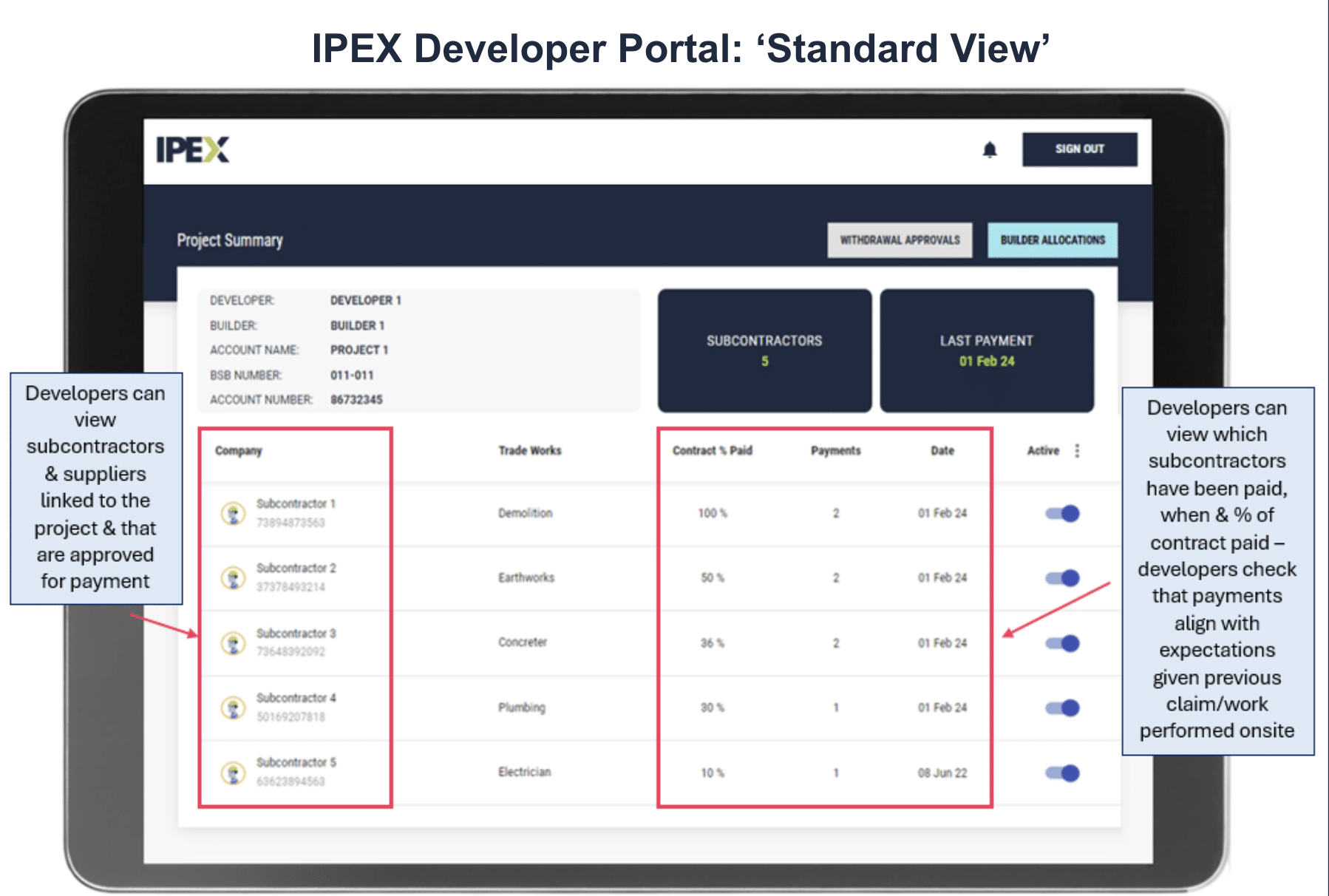1329x896 pixels.
Task: Click the 100 % contract paid value
Action: click(x=713, y=513)
